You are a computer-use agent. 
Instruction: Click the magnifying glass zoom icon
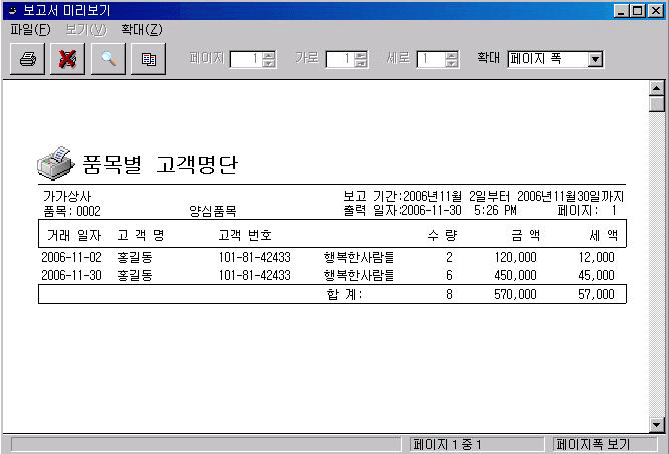point(107,59)
